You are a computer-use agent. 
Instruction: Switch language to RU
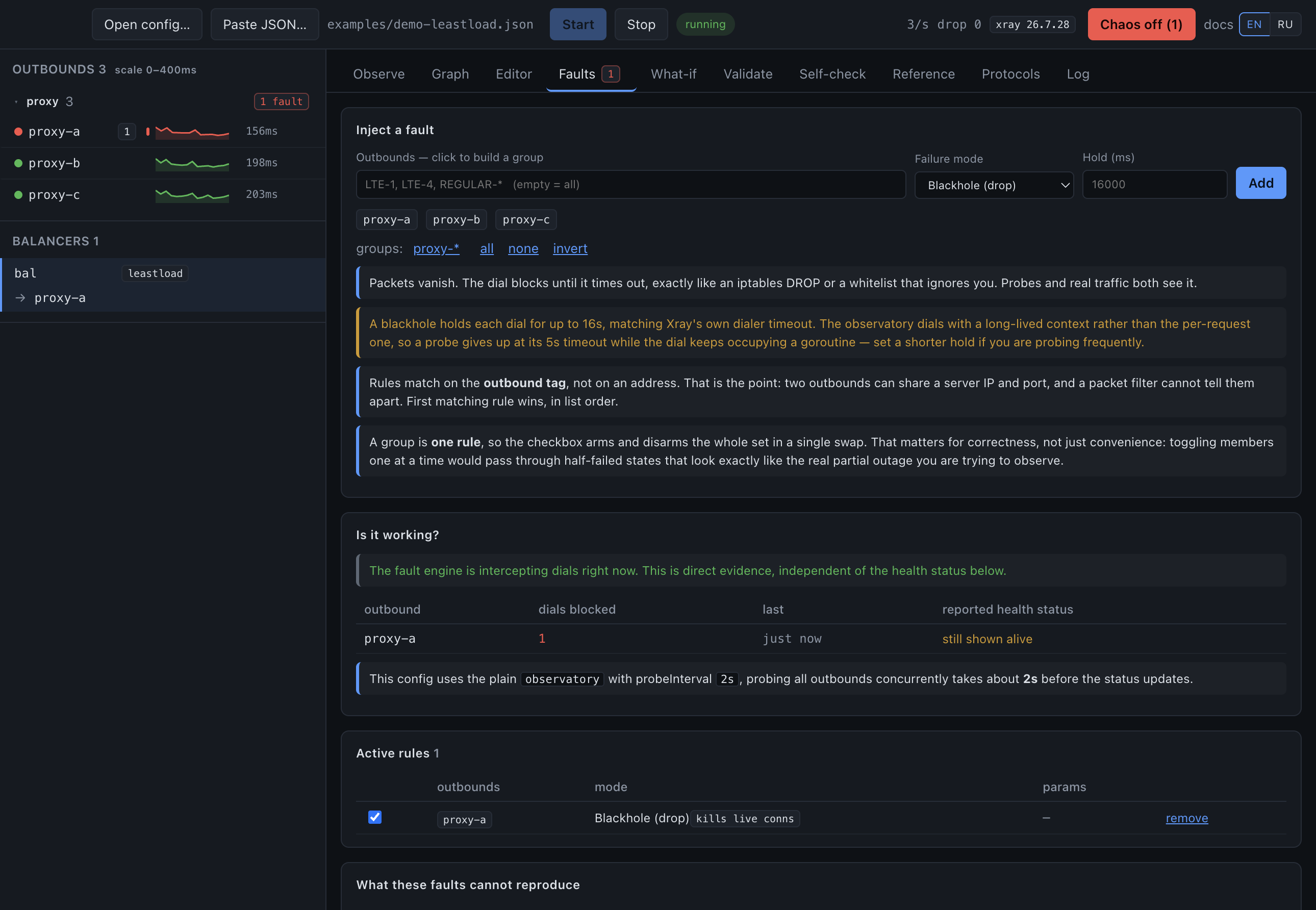(1285, 24)
